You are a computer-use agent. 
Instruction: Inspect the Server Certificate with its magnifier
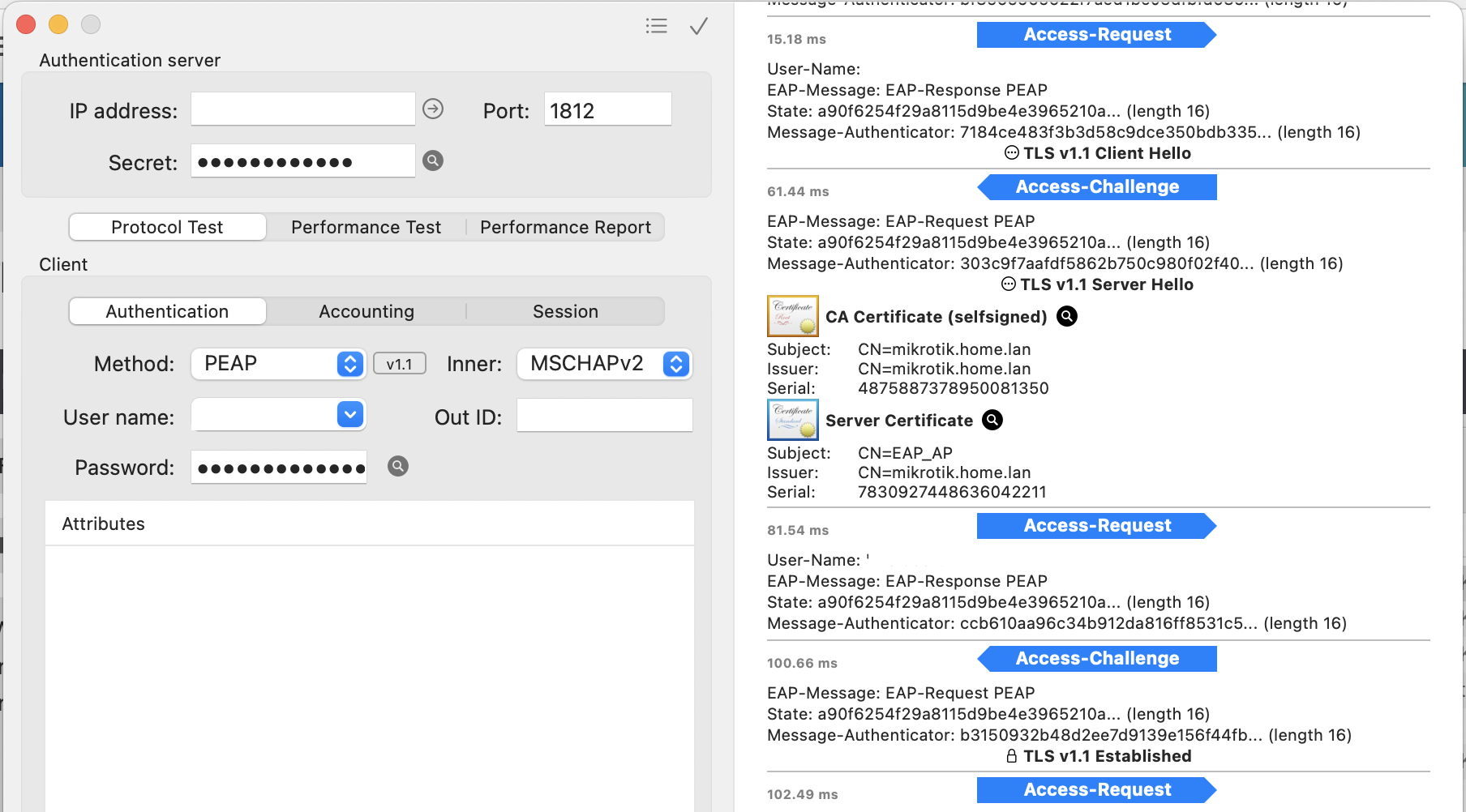992,420
